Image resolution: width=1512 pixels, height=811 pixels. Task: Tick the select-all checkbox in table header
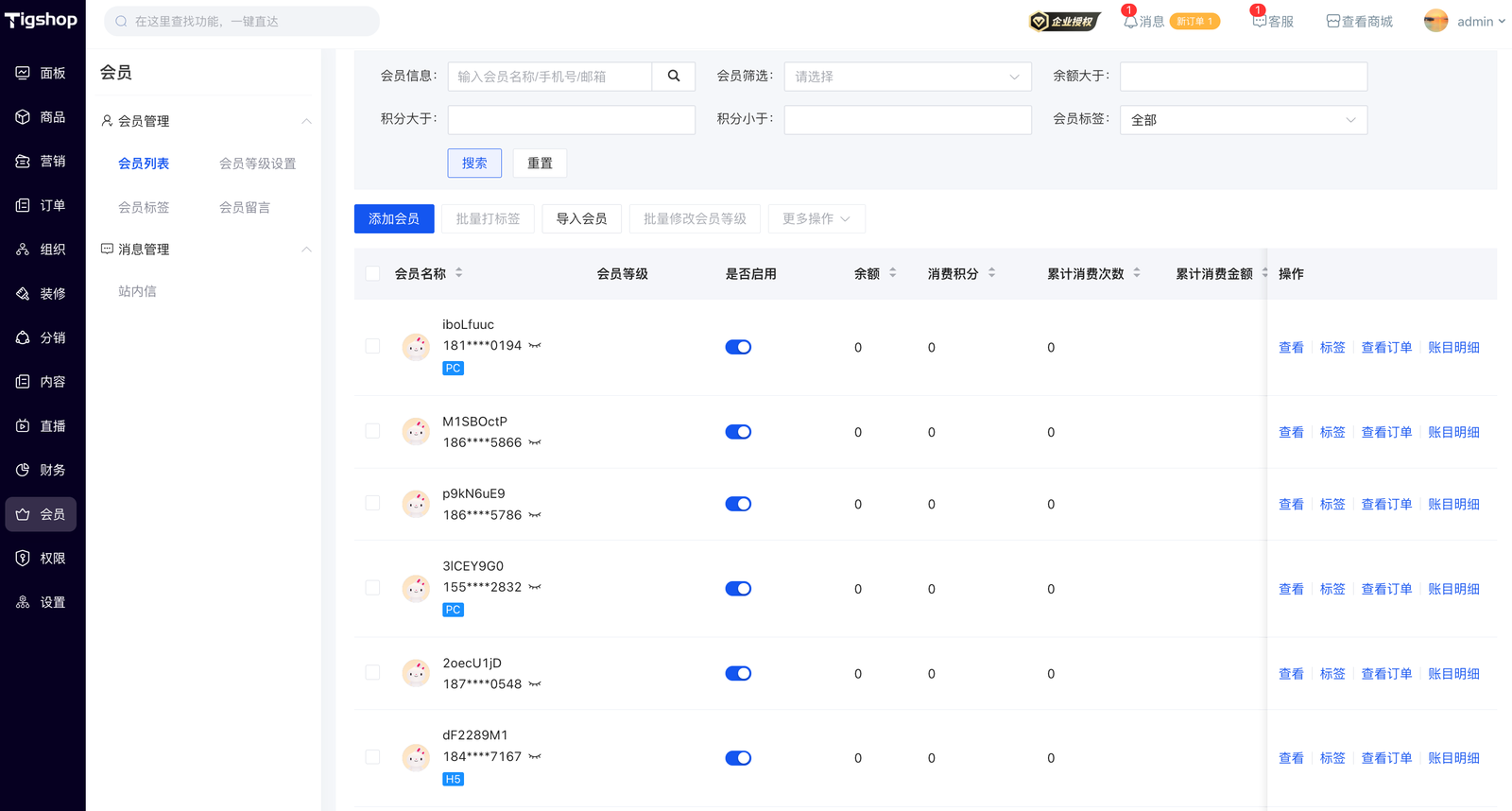pyautogui.click(x=372, y=274)
